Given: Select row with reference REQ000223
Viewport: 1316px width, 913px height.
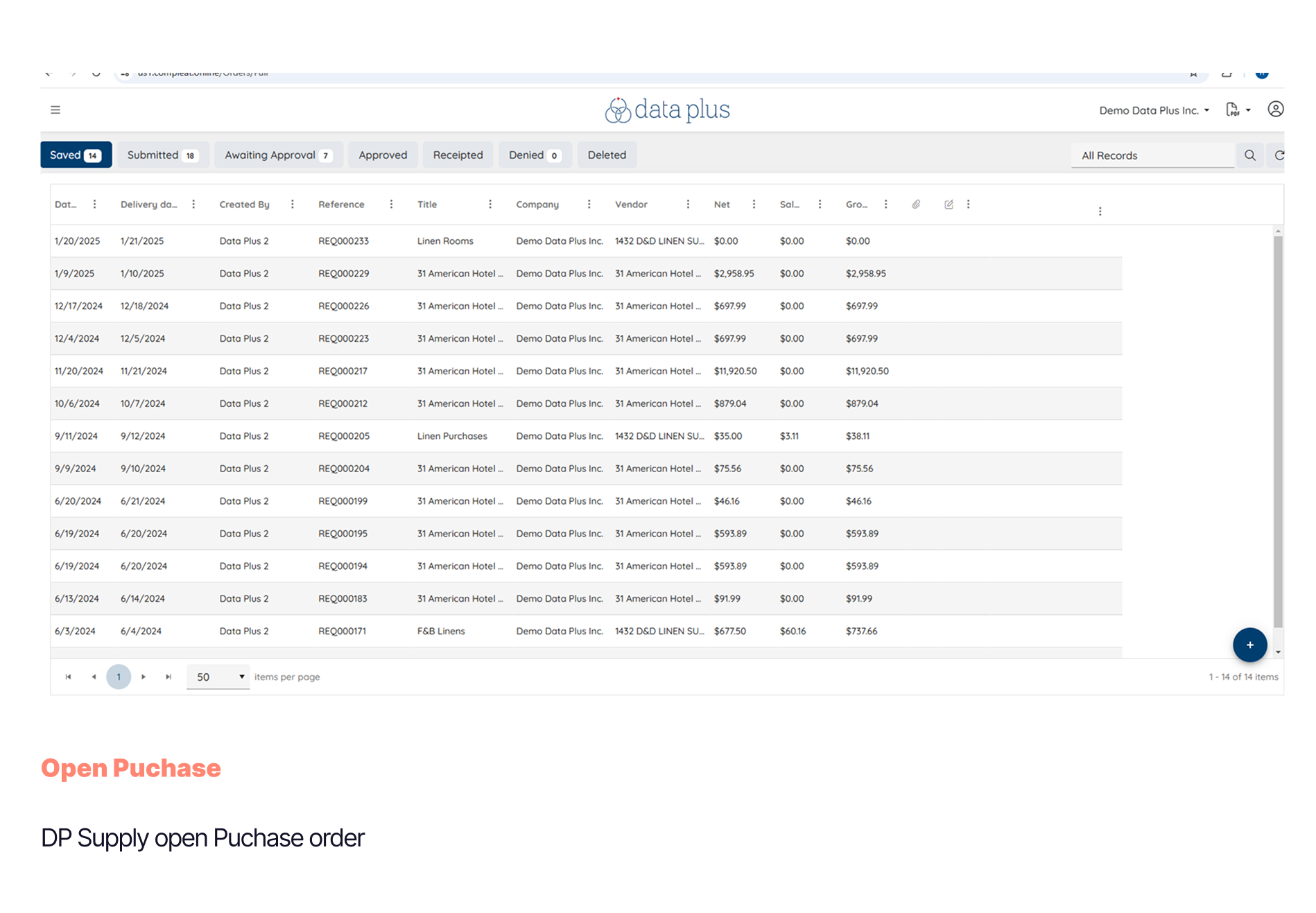Looking at the screenshot, I should coord(586,338).
